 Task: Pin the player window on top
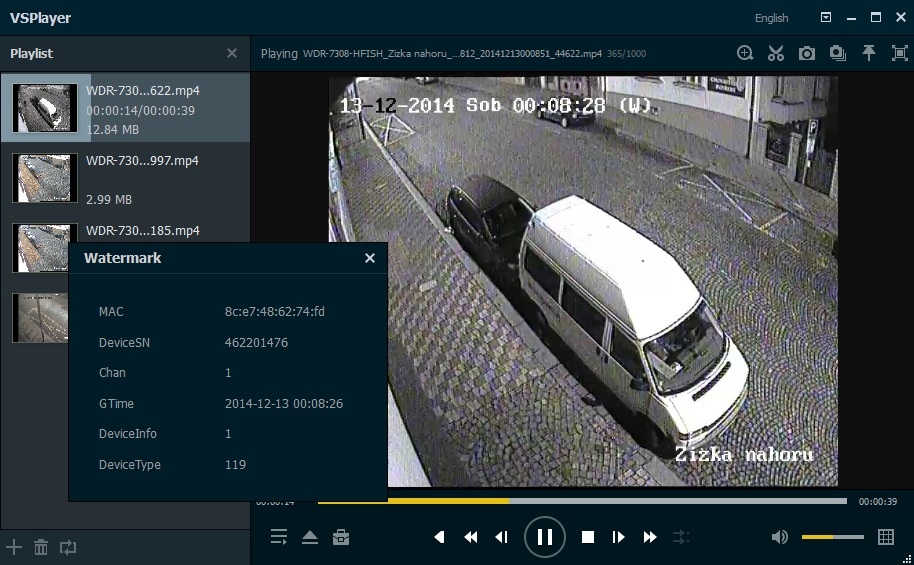[x=869, y=54]
